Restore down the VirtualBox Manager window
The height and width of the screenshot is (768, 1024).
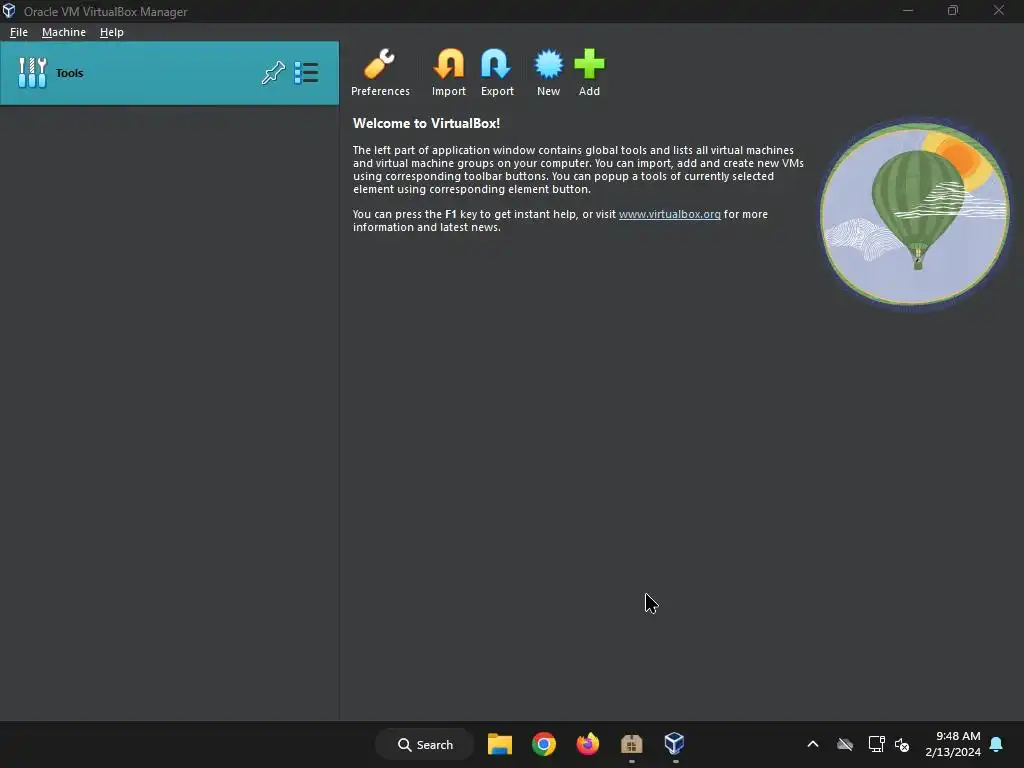953,10
